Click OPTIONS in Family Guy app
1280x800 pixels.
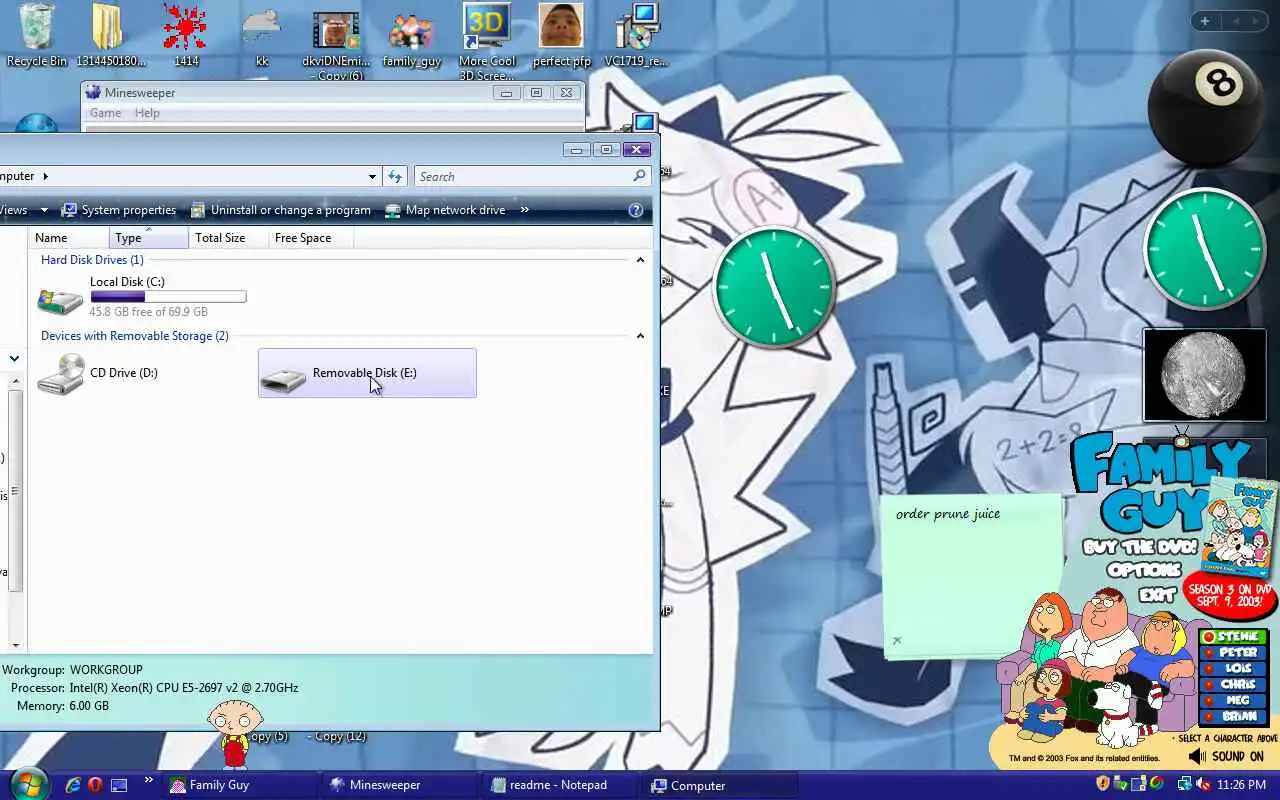(x=1145, y=570)
